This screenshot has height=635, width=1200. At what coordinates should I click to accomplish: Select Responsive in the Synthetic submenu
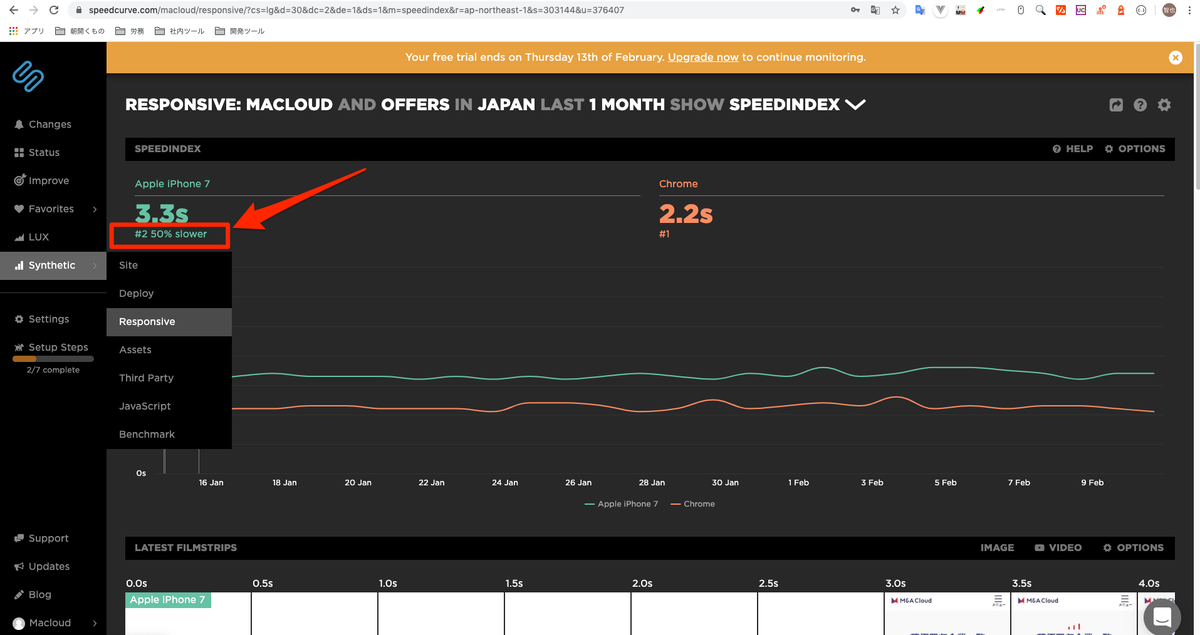[x=169, y=322]
